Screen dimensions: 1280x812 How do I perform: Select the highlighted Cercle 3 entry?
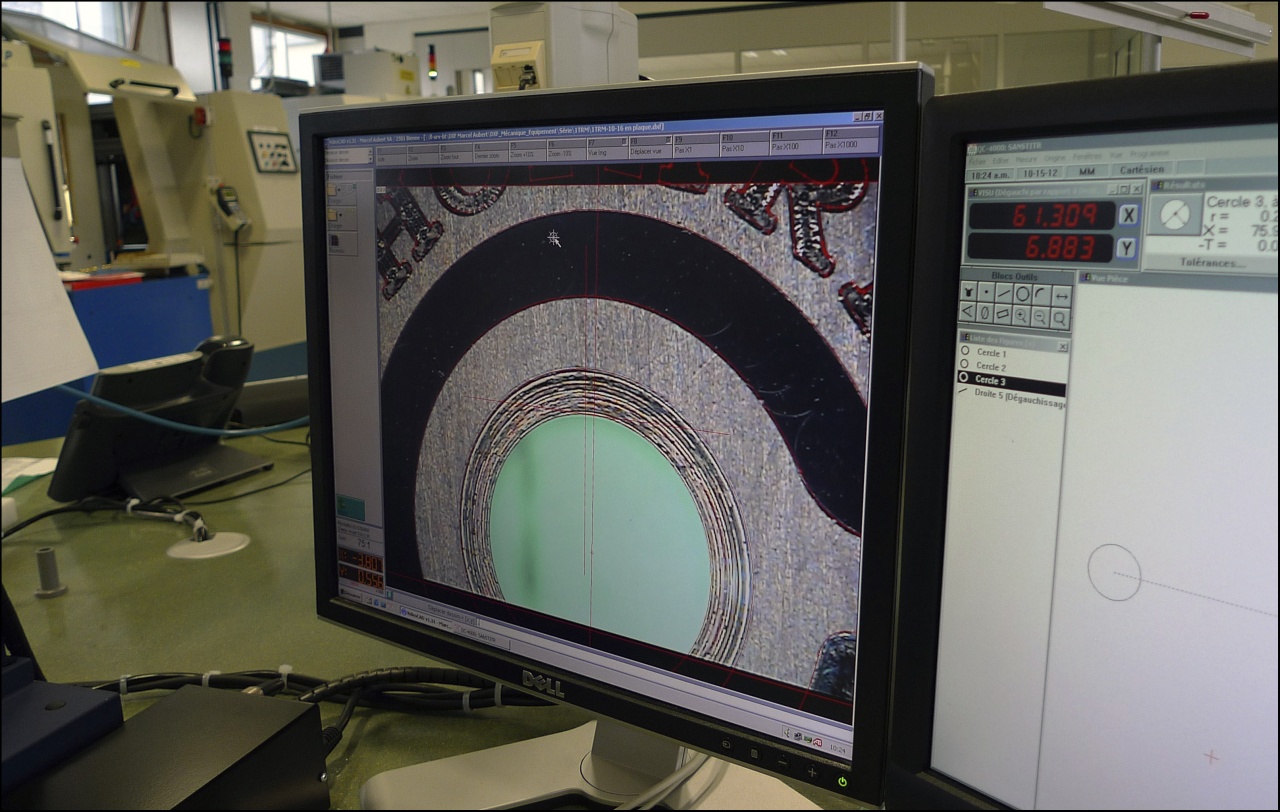tap(990, 381)
